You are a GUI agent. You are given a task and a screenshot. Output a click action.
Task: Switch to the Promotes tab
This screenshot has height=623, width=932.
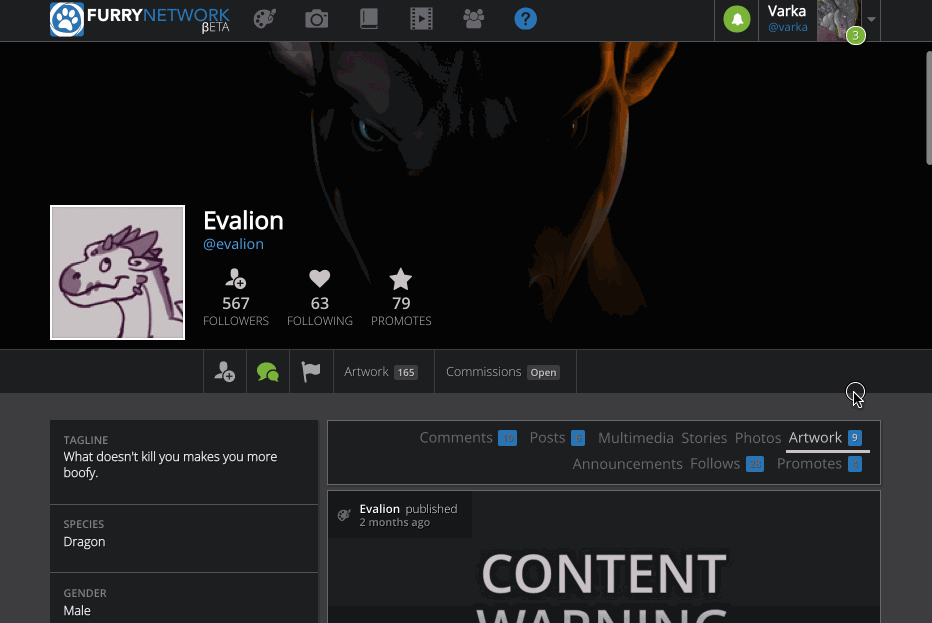point(809,464)
